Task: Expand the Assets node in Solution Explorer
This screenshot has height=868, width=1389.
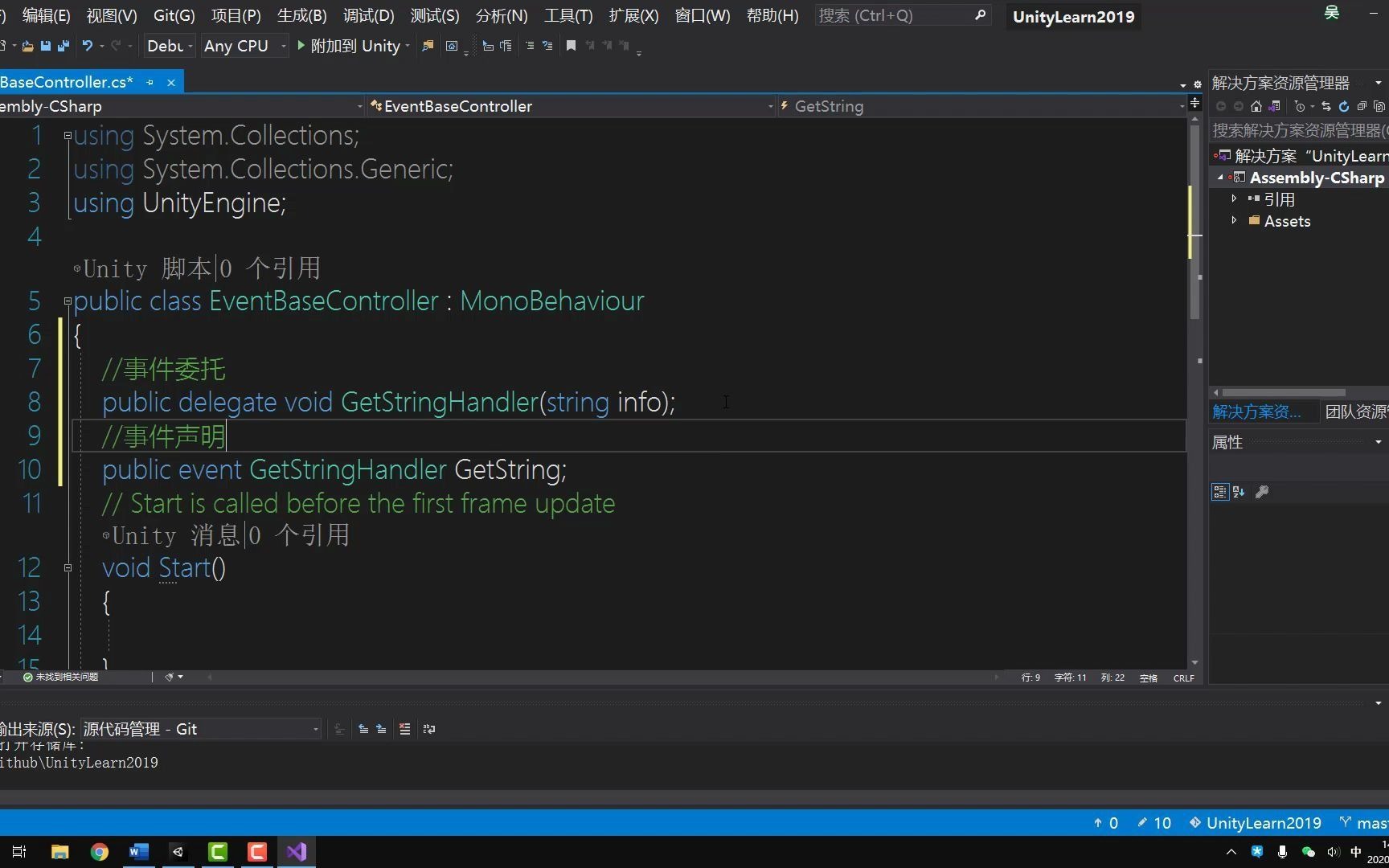Action: click(1235, 221)
